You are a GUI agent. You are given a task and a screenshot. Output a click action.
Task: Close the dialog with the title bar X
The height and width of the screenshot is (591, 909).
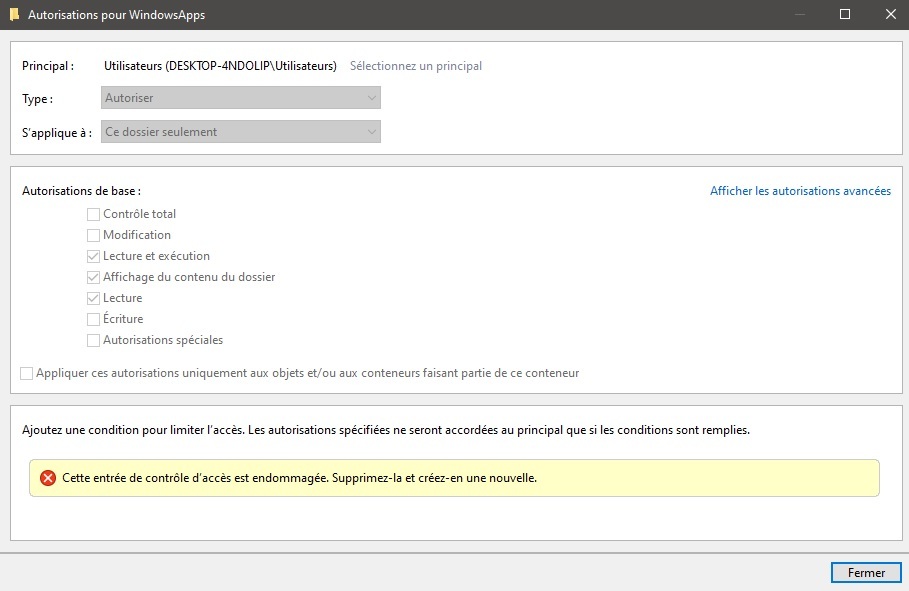[890, 15]
